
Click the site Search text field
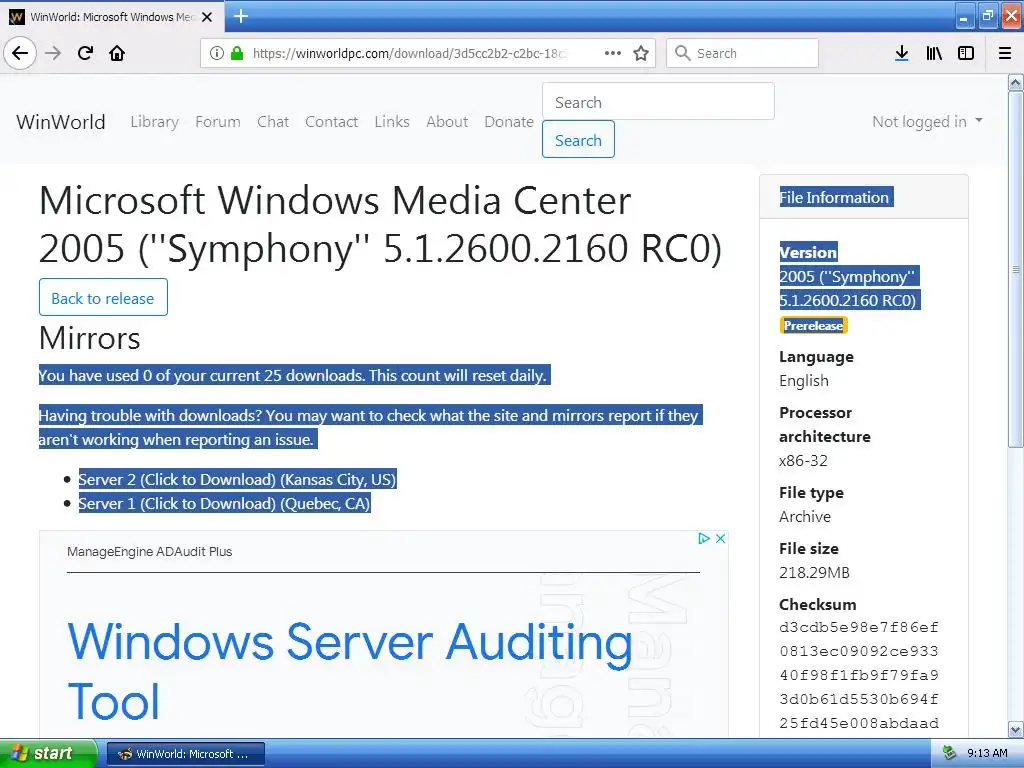(658, 102)
